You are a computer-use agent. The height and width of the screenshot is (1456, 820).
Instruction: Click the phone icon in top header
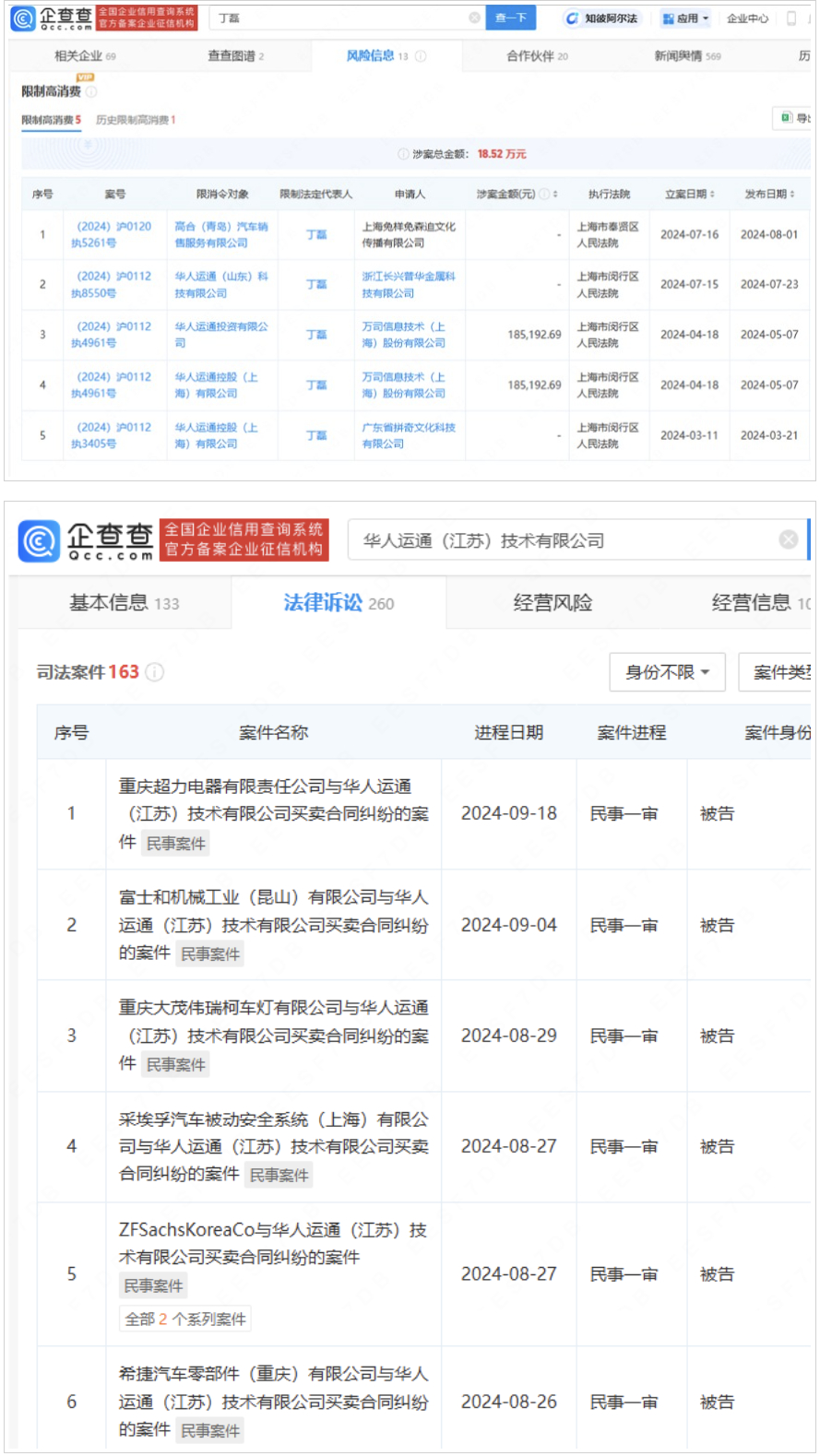tap(791, 18)
